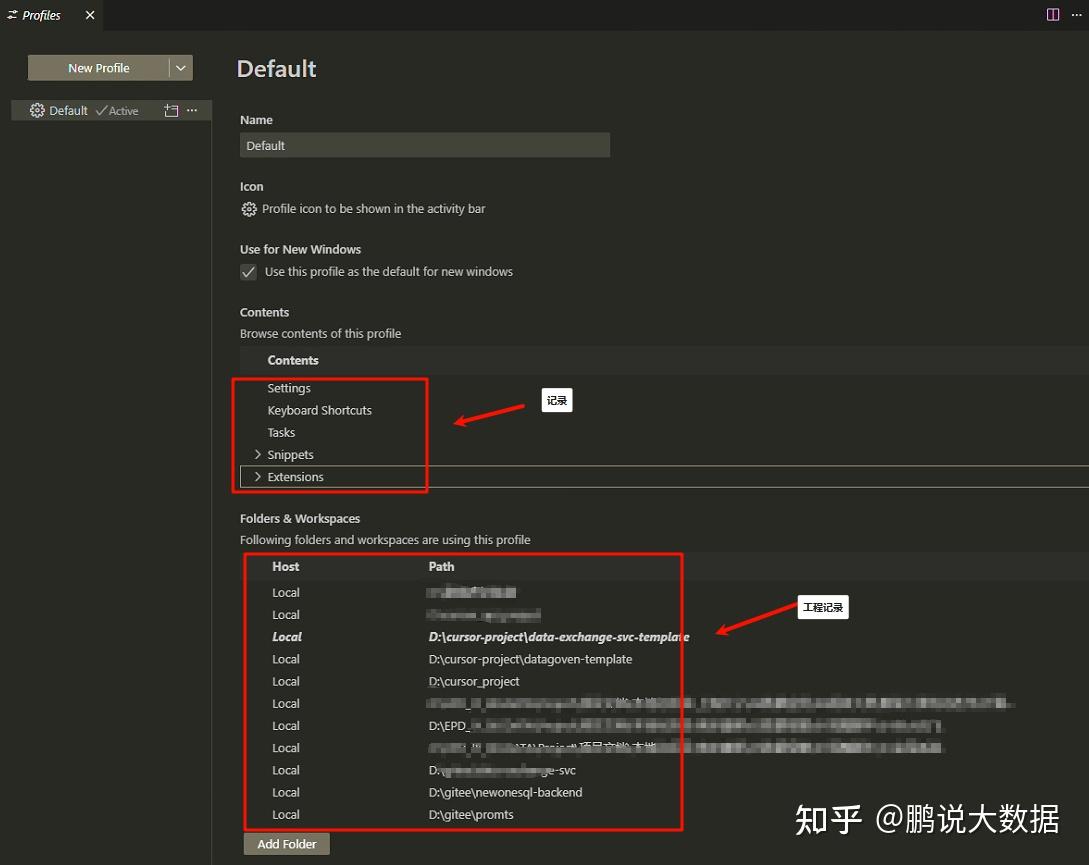Click the split editor icon
1089x865 pixels.
[x=1053, y=15]
